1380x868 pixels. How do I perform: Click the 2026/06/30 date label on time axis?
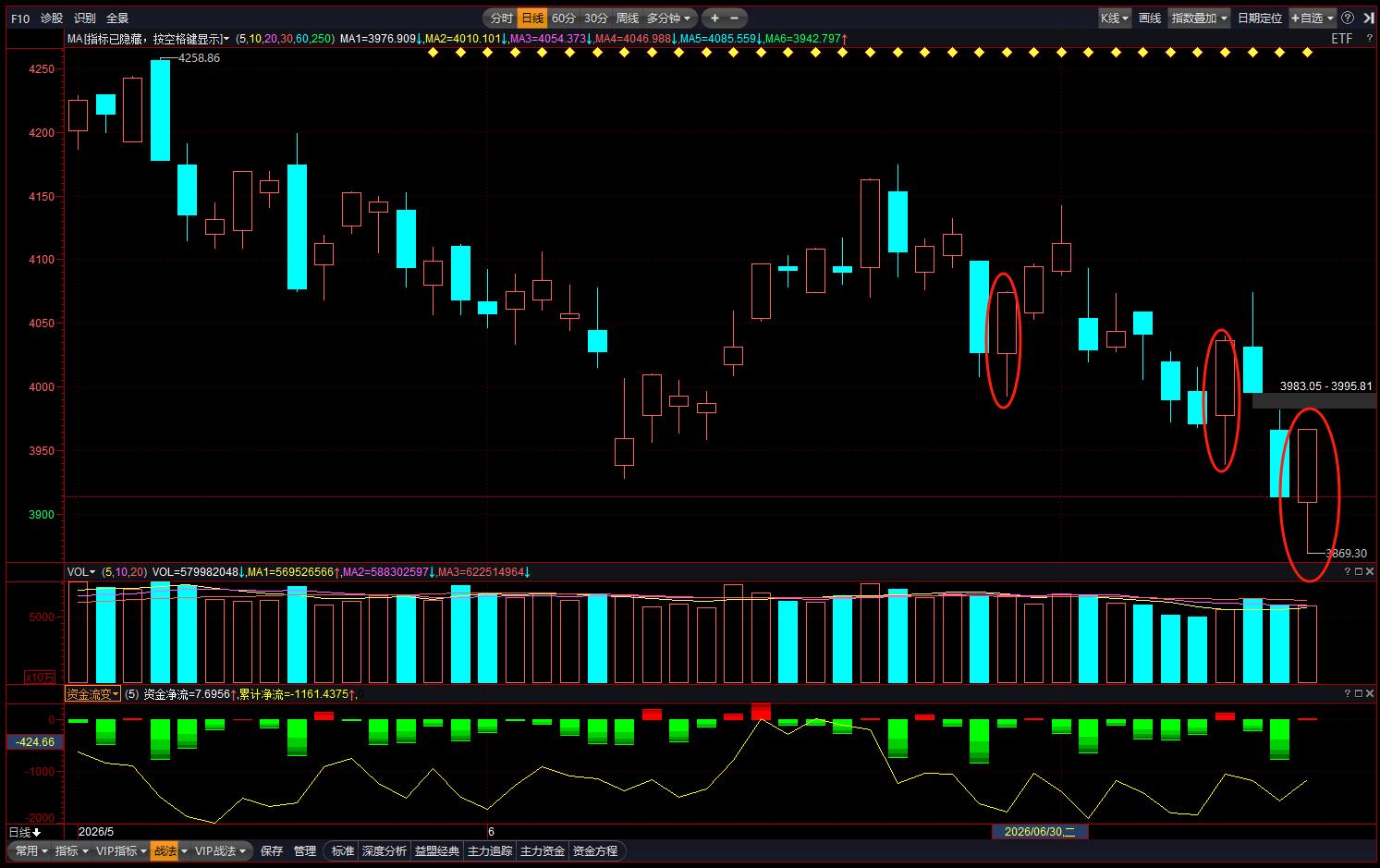tap(1040, 832)
